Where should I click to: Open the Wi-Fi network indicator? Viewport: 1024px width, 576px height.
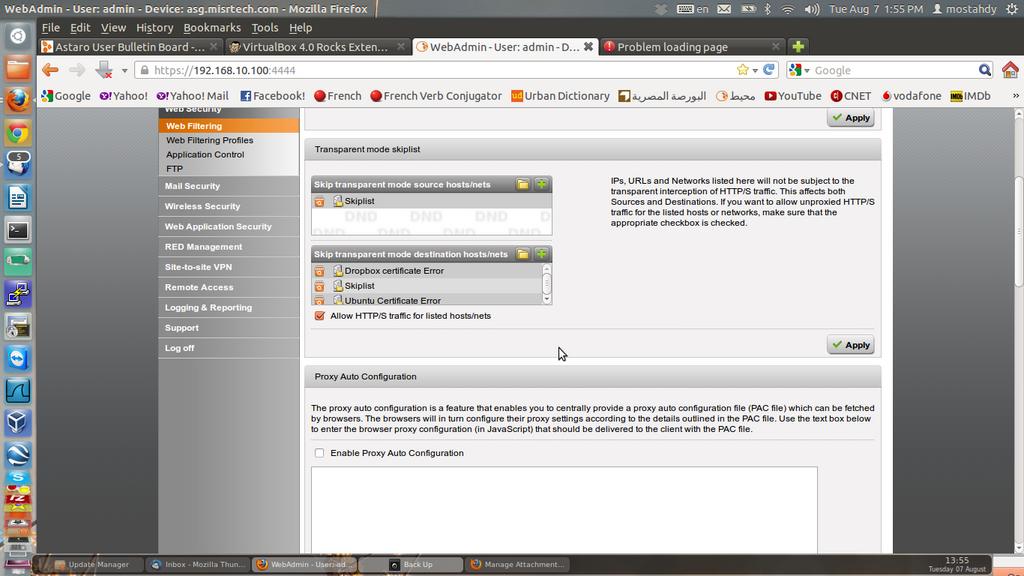tap(788, 9)
